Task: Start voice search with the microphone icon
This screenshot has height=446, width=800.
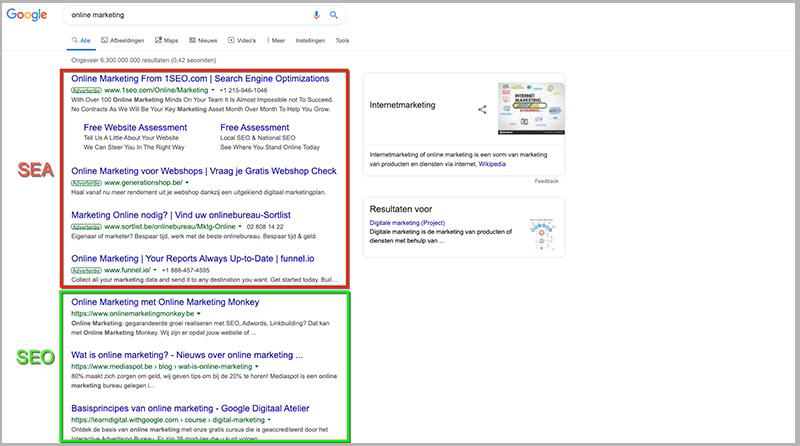Action: click(x=317, y=15)
